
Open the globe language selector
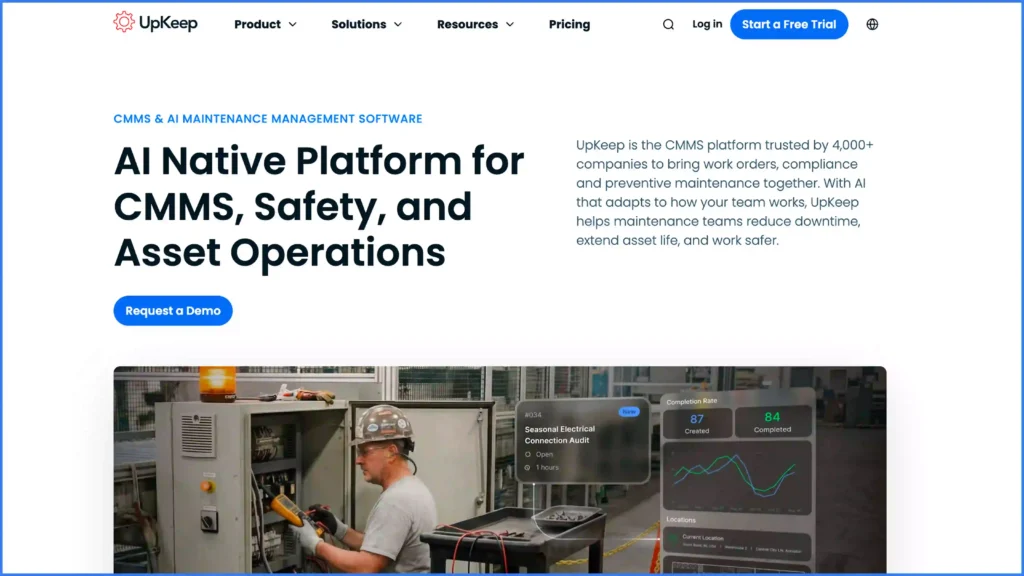[x=872, y=25]
